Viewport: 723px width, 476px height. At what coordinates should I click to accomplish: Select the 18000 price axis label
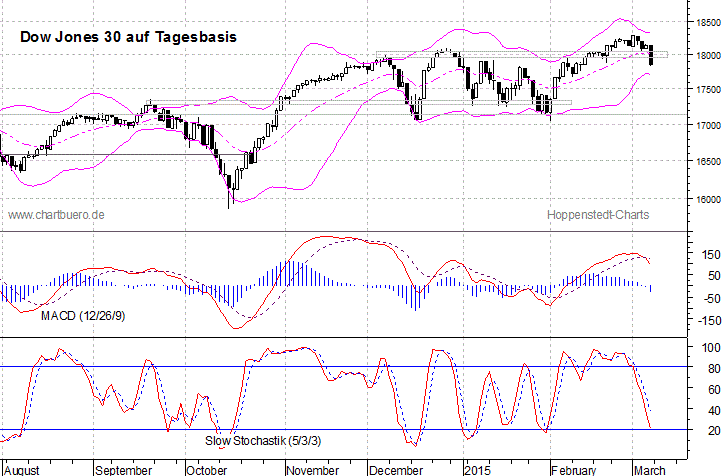(x=709, y=55)
